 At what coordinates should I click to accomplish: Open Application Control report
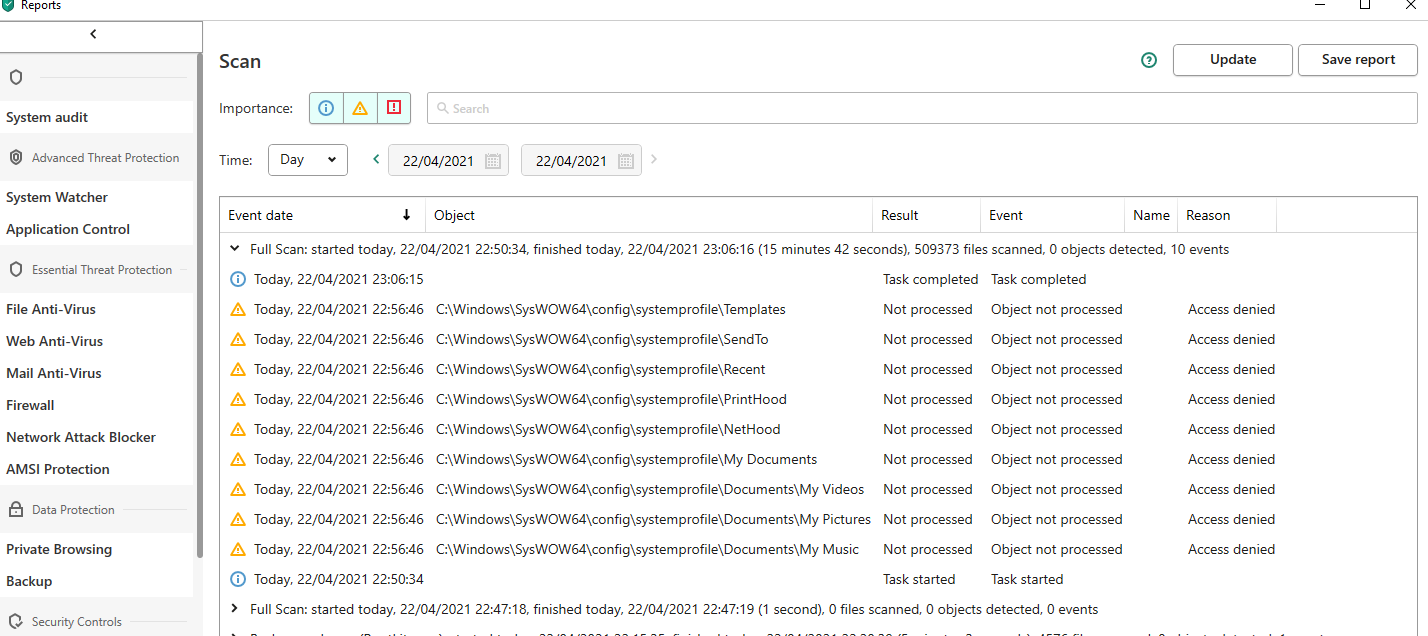pos(68,229)
